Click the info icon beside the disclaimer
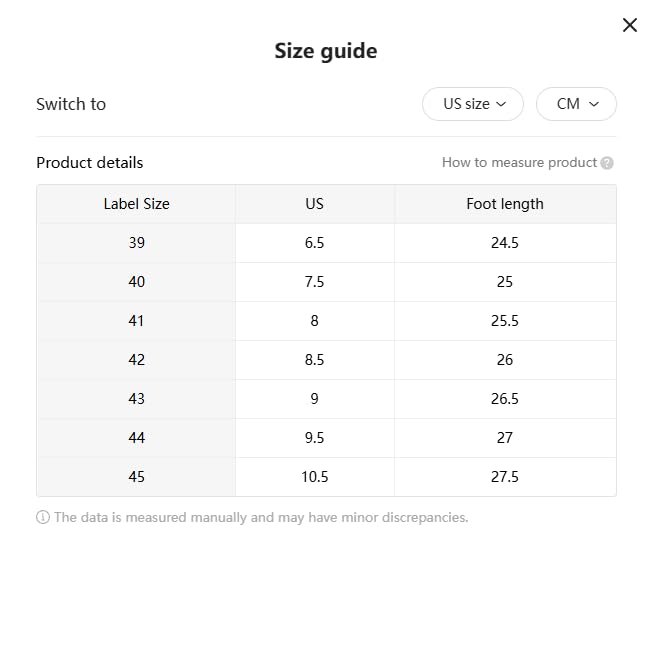651x662 pixels. pyautogui.click(x=43, y=518)
